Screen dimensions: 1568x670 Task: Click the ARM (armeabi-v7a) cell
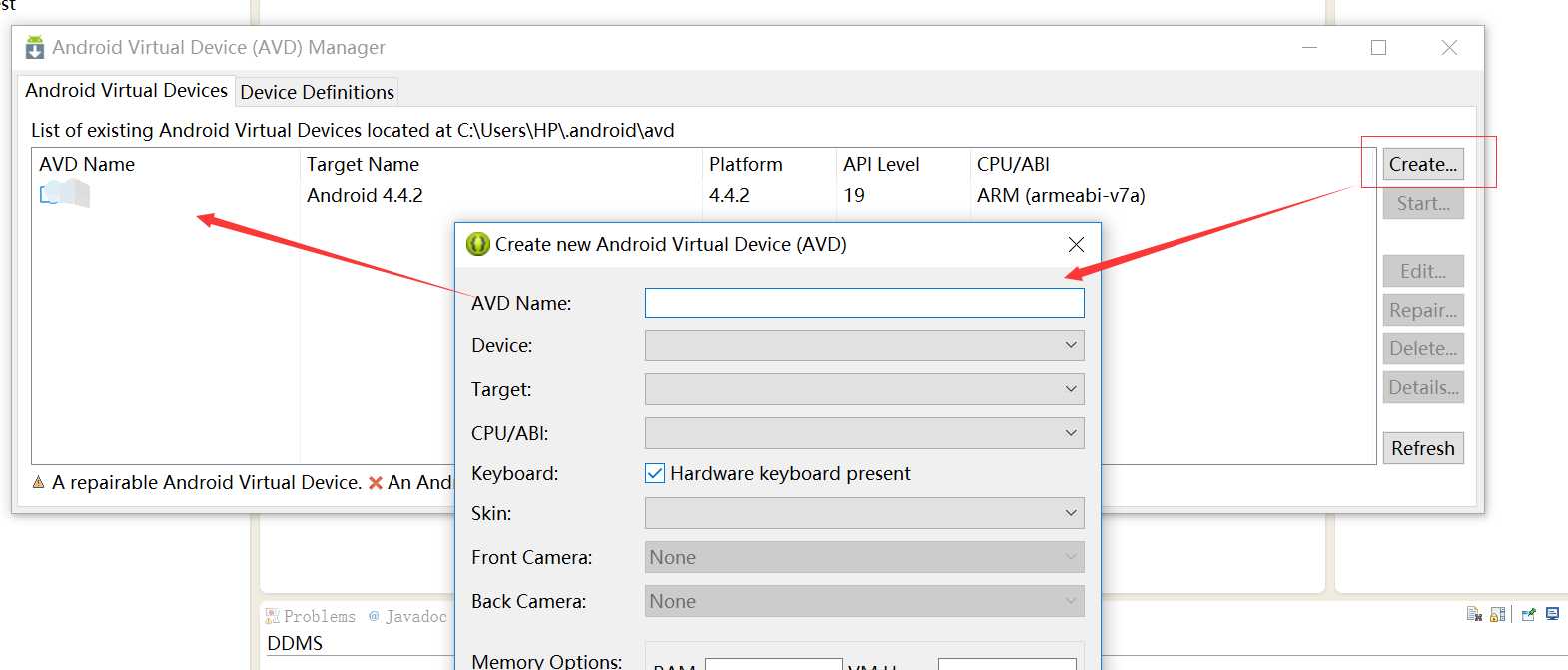tap(1061, 195)
